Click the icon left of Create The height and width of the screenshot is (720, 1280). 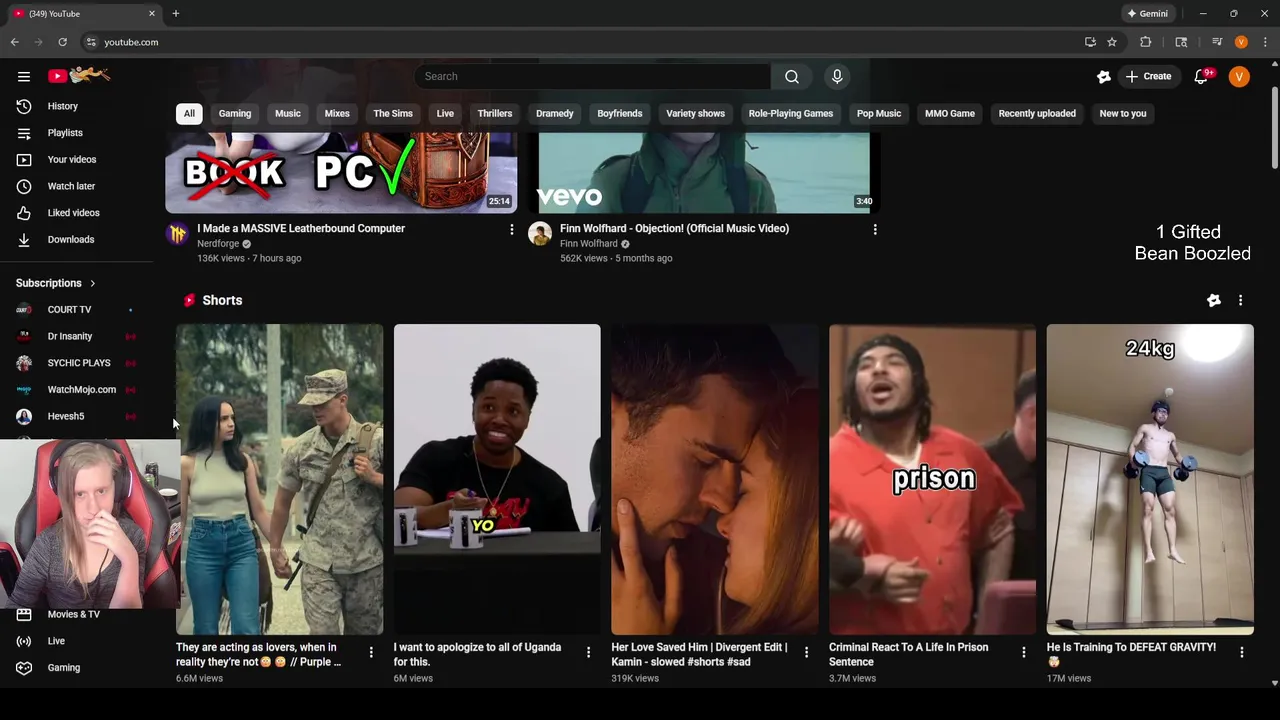(x=1104, y=77)
